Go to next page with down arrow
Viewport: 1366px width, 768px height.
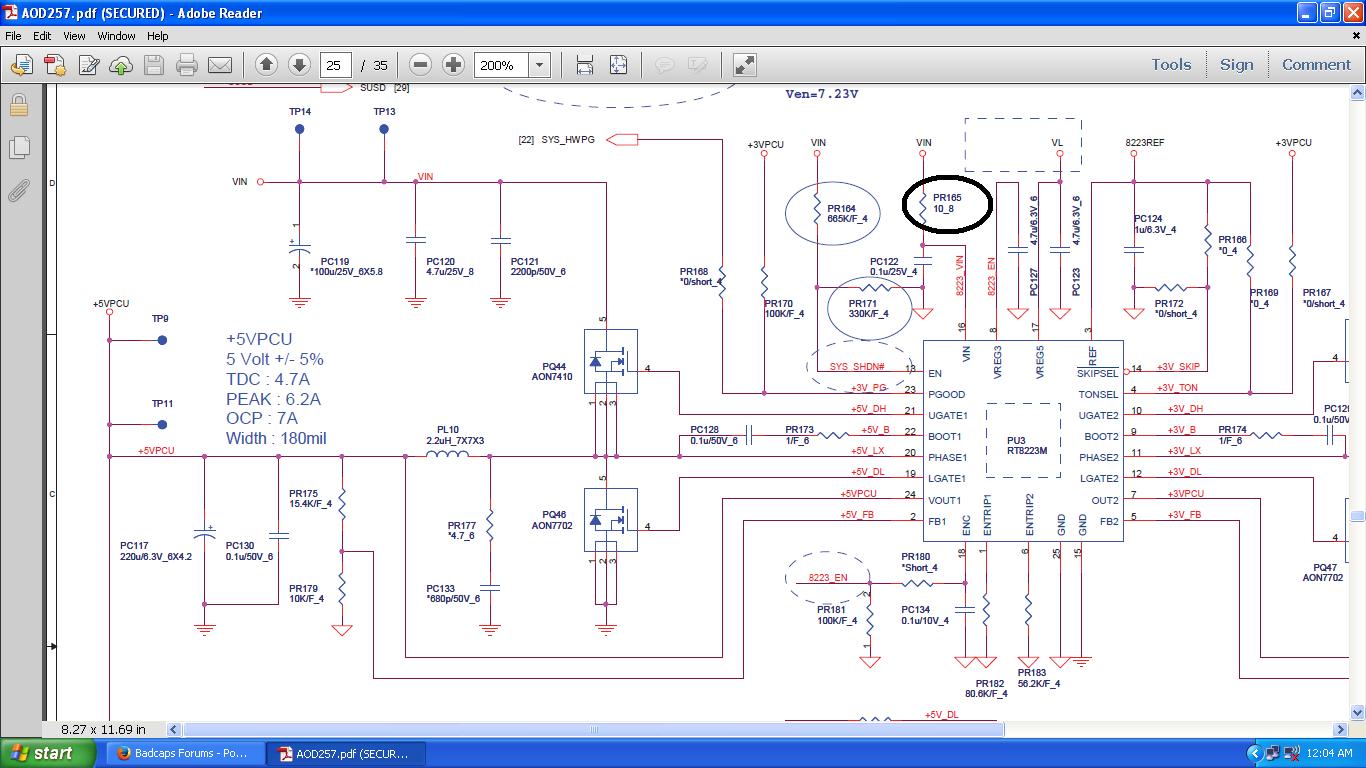point(299,65)
